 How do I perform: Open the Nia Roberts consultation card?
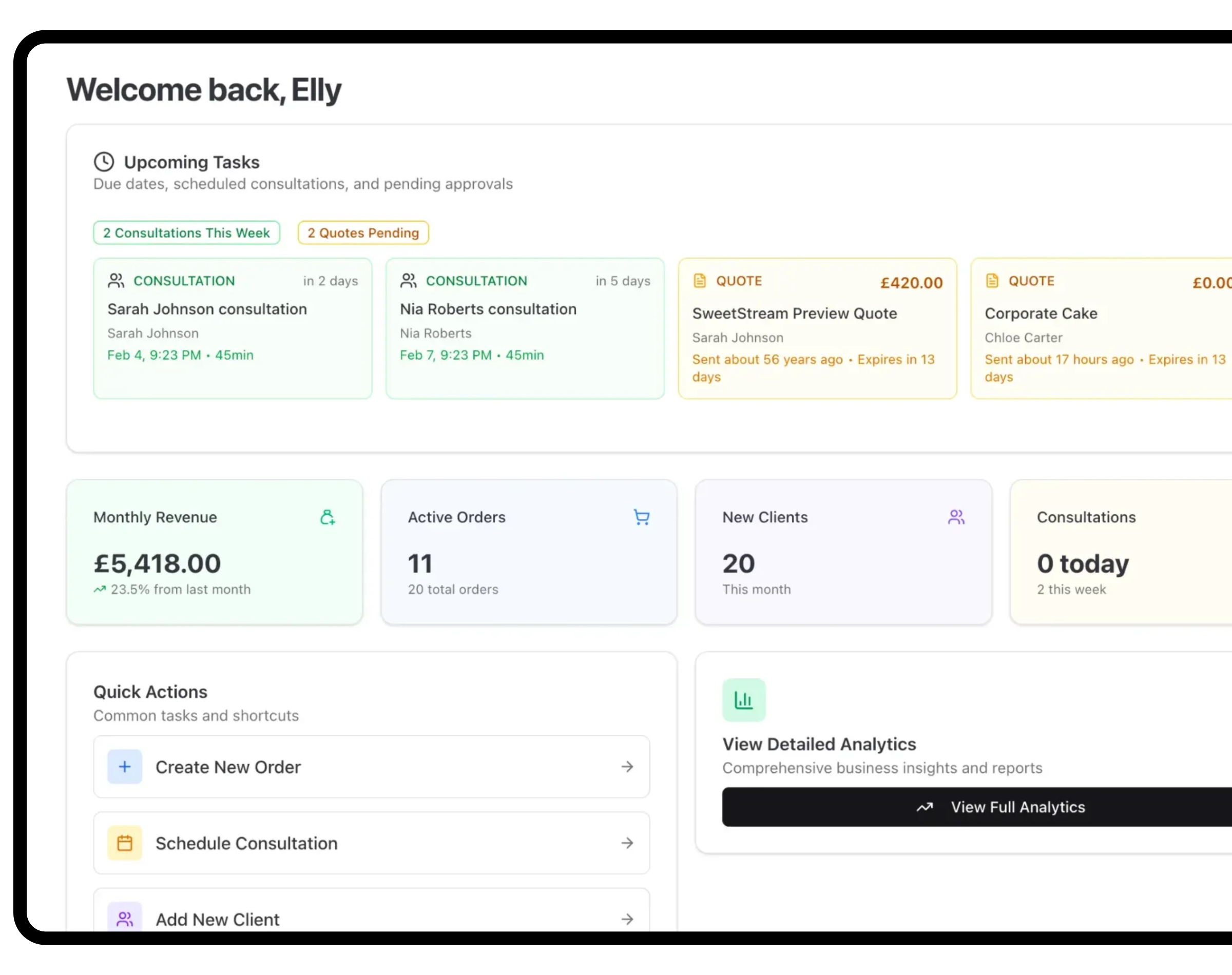click(x=524, y=328)
